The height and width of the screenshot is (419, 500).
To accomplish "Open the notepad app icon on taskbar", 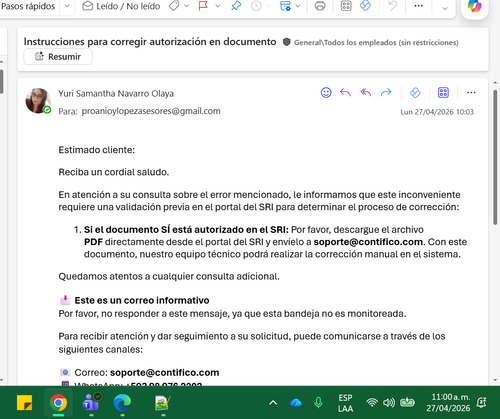I will (163, 403).
